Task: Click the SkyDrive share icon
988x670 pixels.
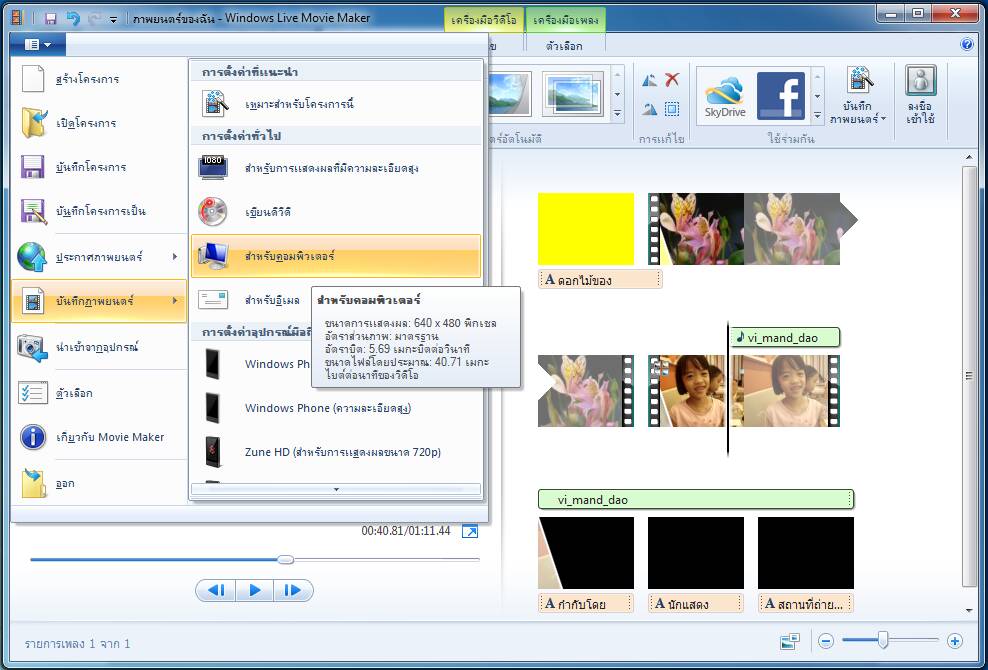Action: (x=725, y=97)
